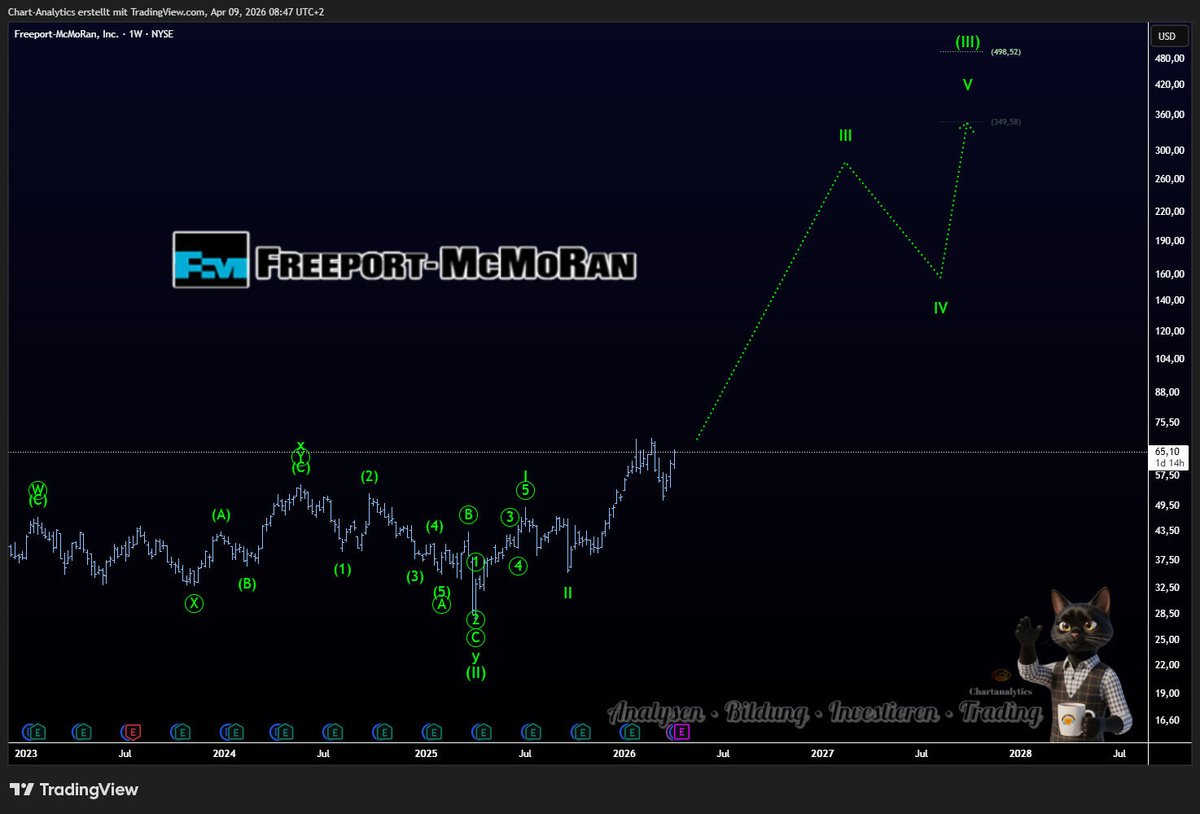Click the 2027 time axis label

(822, 753)
